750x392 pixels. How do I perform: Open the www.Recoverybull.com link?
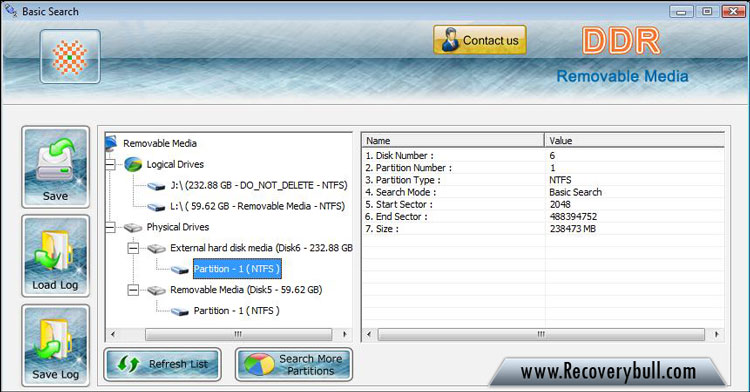pyautogui.click(x=608, y=371)
